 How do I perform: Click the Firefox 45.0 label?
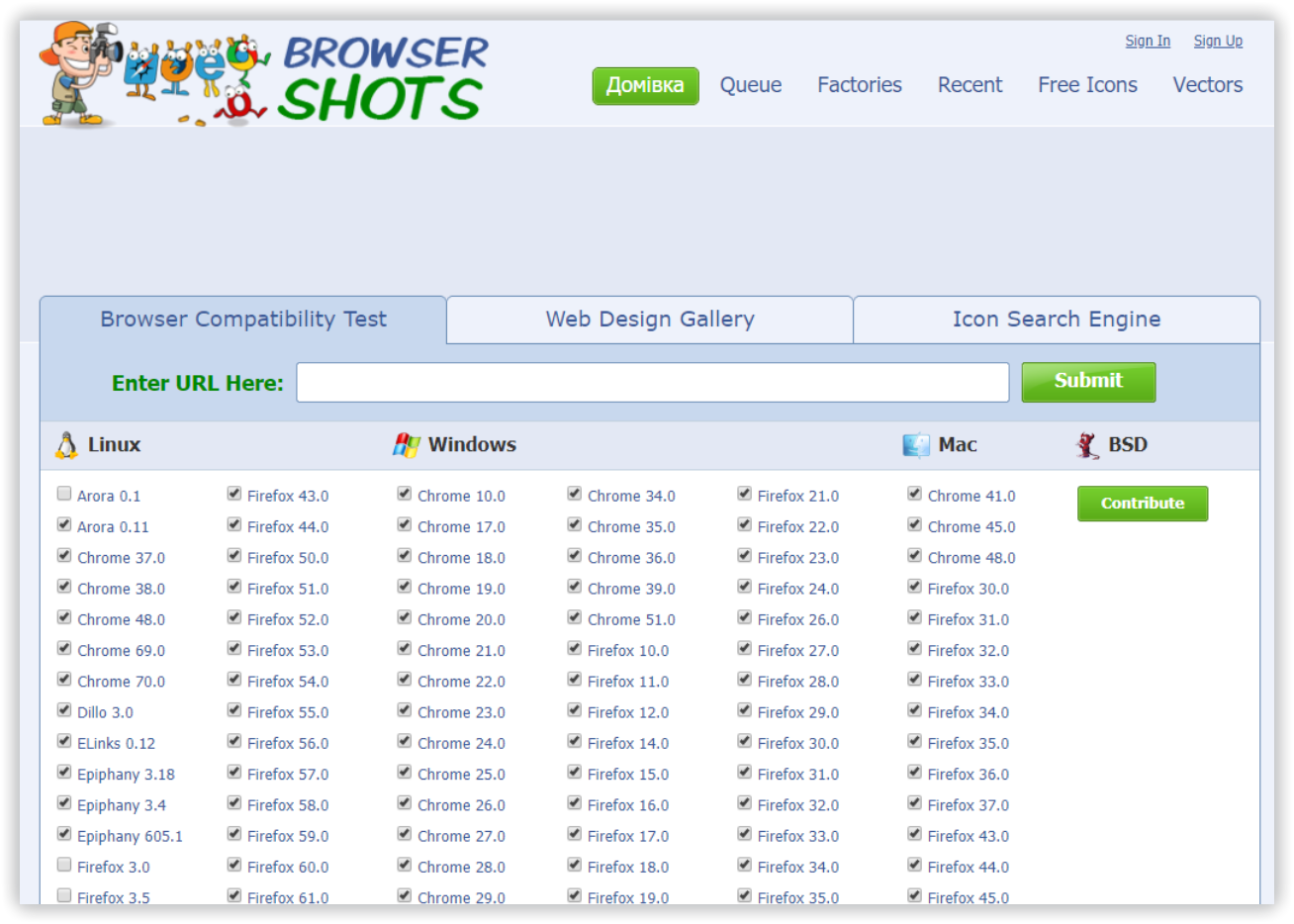[x=969, y=898]
